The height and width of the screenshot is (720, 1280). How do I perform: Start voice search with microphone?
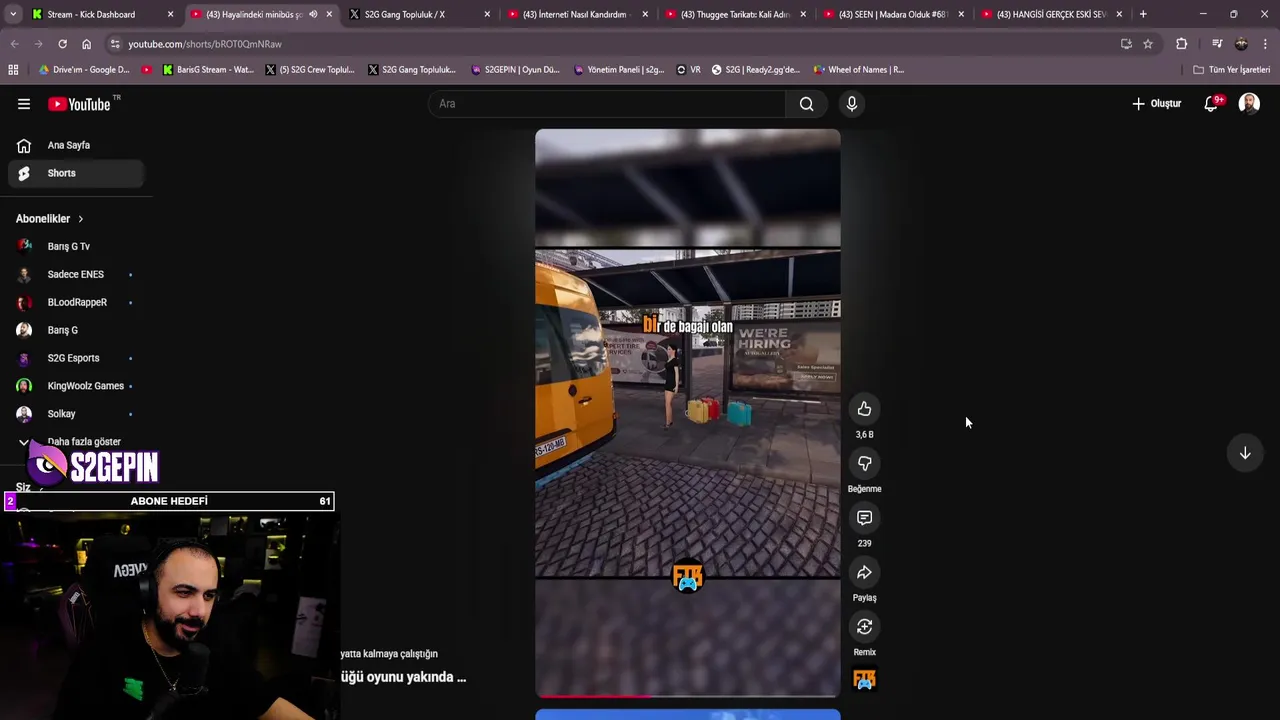point(851,104)
